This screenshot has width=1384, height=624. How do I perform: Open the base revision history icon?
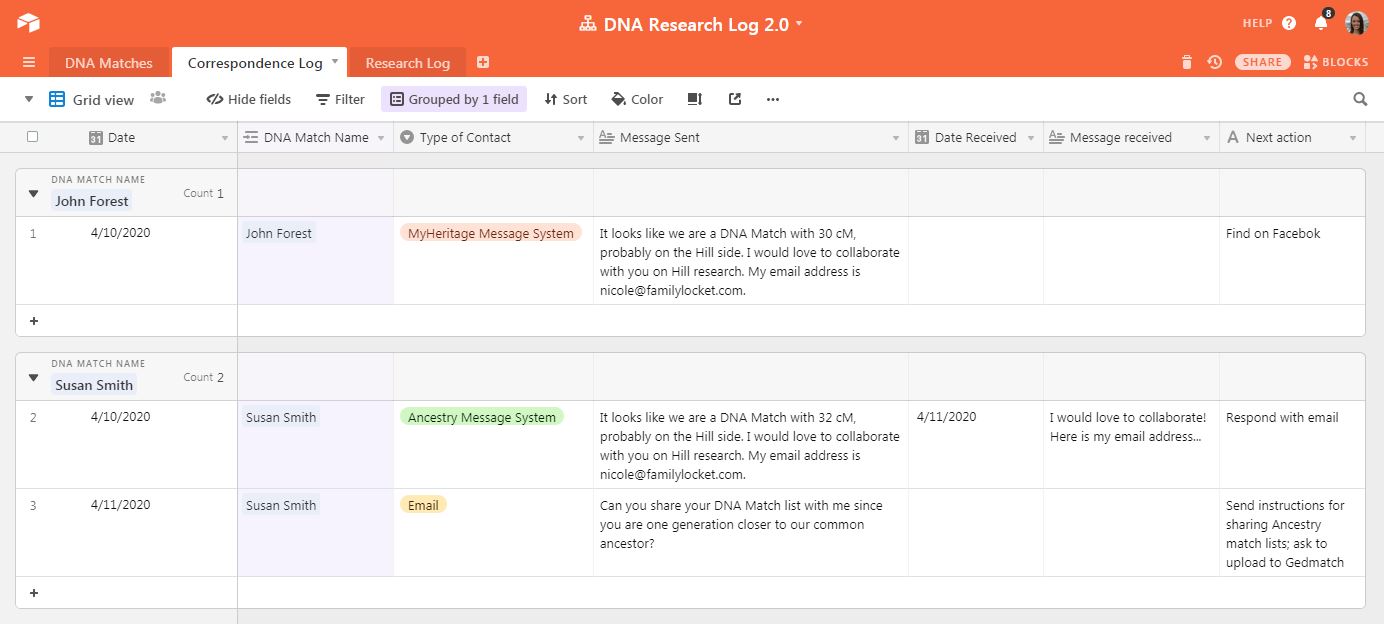click(1214, 62)
